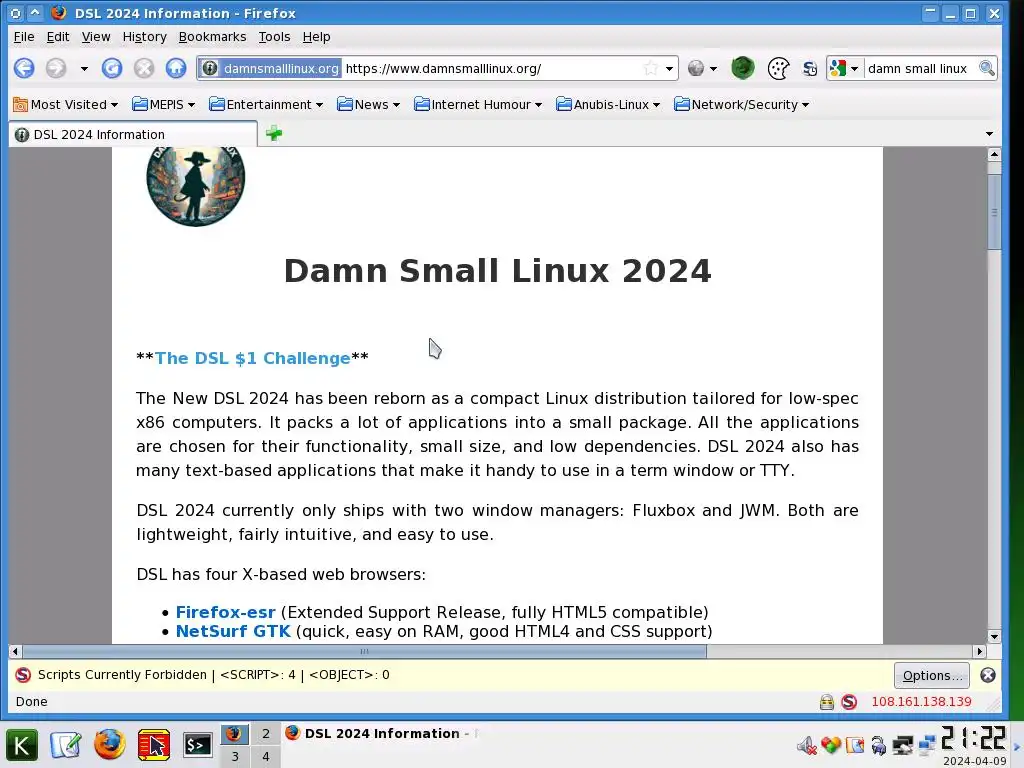Go back with the Back arrow button
Image resolution: width=1024 pixels, height=768 pixels.
click(24, 68)
